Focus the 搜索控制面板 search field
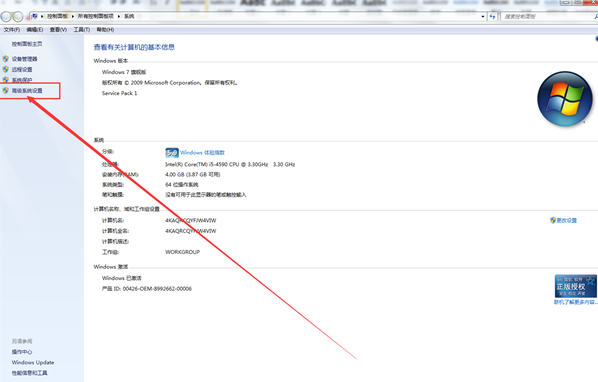This screenshot has width=598, height=382. [547, 16]
